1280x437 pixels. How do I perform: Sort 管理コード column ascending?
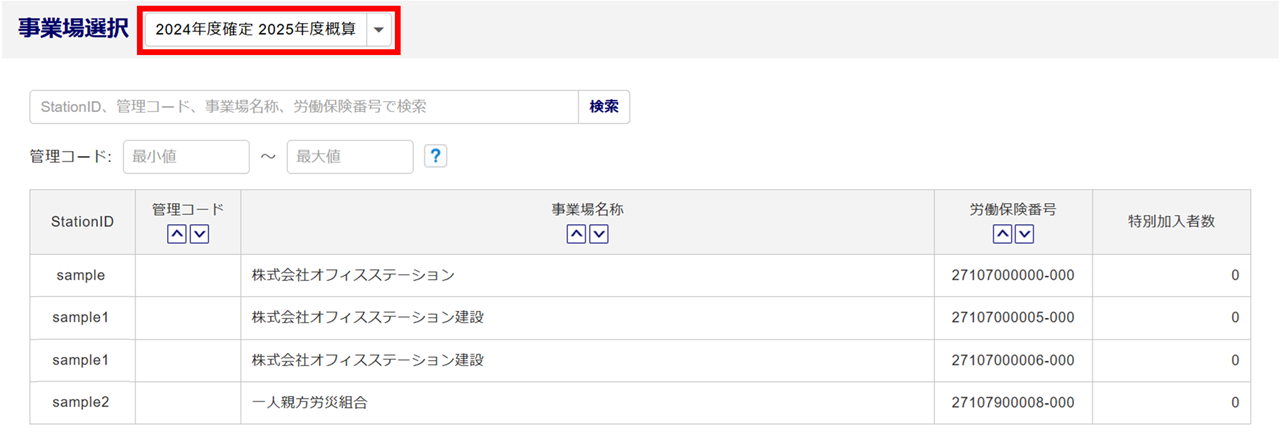[x=176, y=234]
